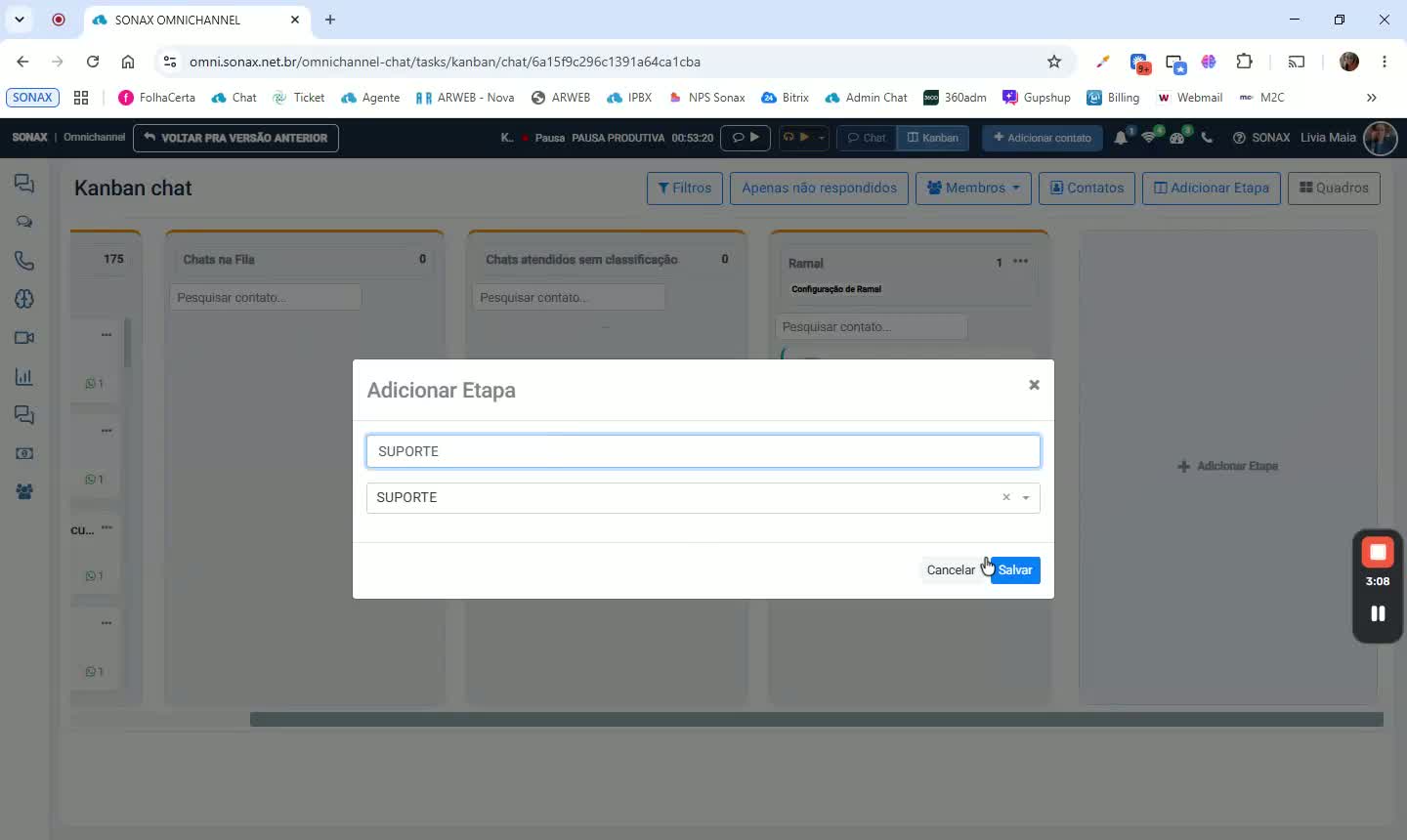Viewport: 1407px width, 840px height.
Task: Open the chat bubbles icon in the sidebar
Action: (x=24, y=222)
